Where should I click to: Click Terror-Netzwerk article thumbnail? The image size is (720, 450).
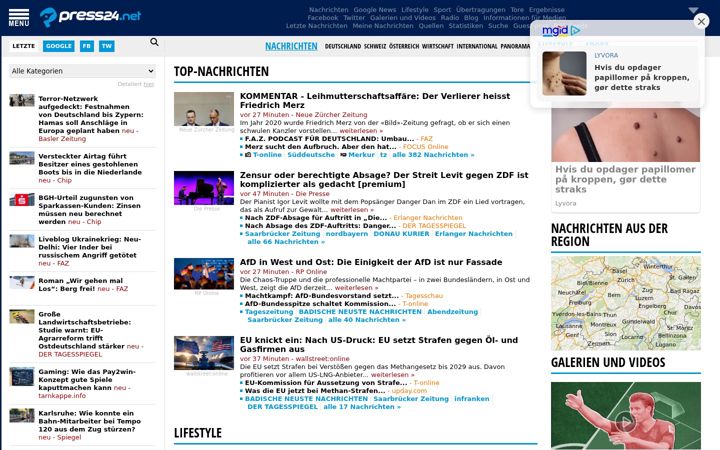pyautogui.click(x=22, y=100)
